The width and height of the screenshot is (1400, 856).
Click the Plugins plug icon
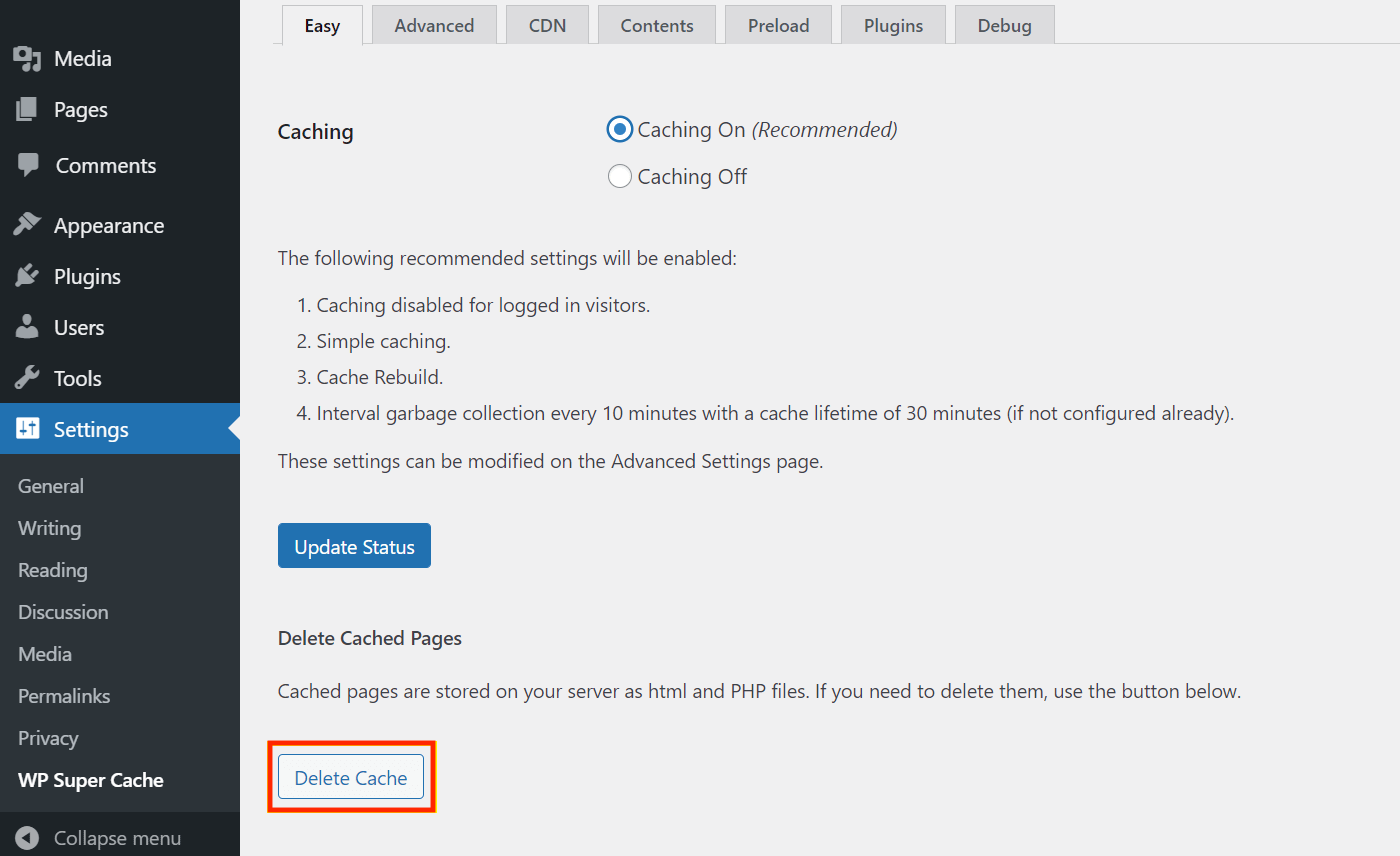click(x=27, y=276)
